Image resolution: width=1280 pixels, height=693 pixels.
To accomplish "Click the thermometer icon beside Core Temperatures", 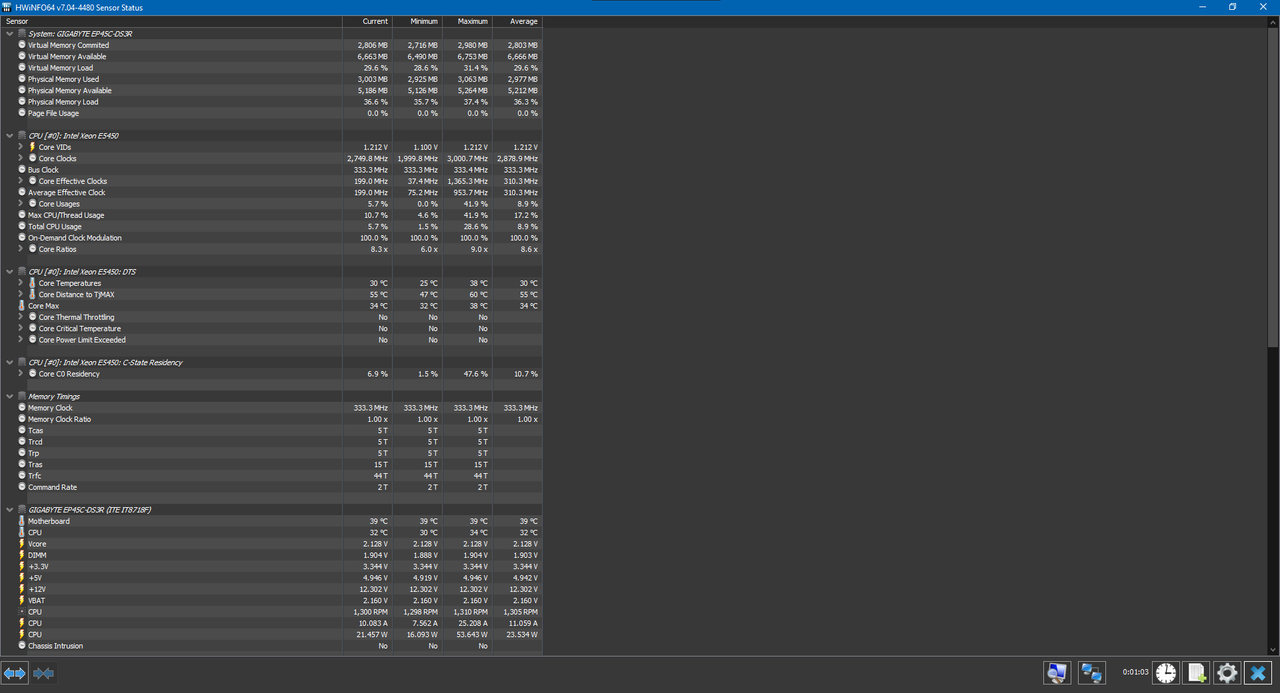I will [33, 283].
